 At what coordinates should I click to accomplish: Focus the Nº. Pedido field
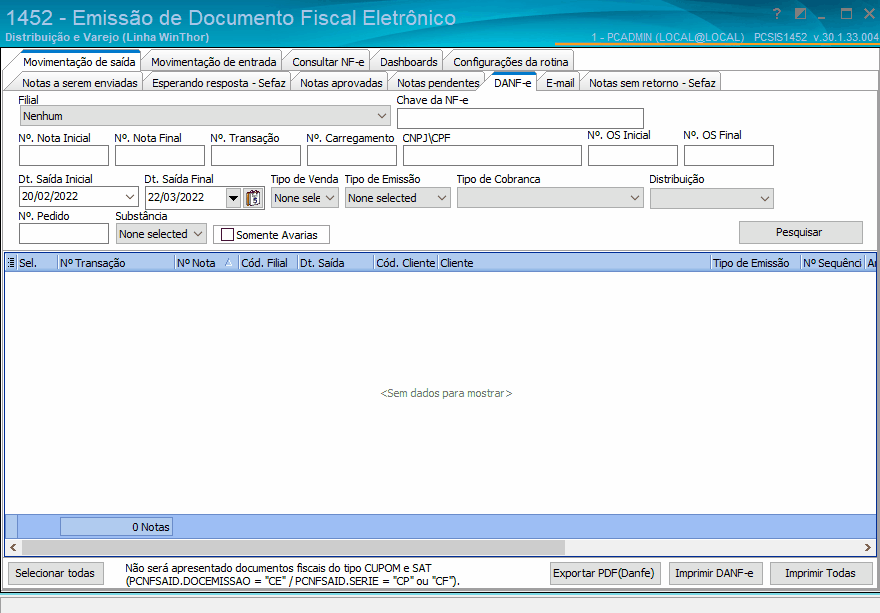pos(64,234)
